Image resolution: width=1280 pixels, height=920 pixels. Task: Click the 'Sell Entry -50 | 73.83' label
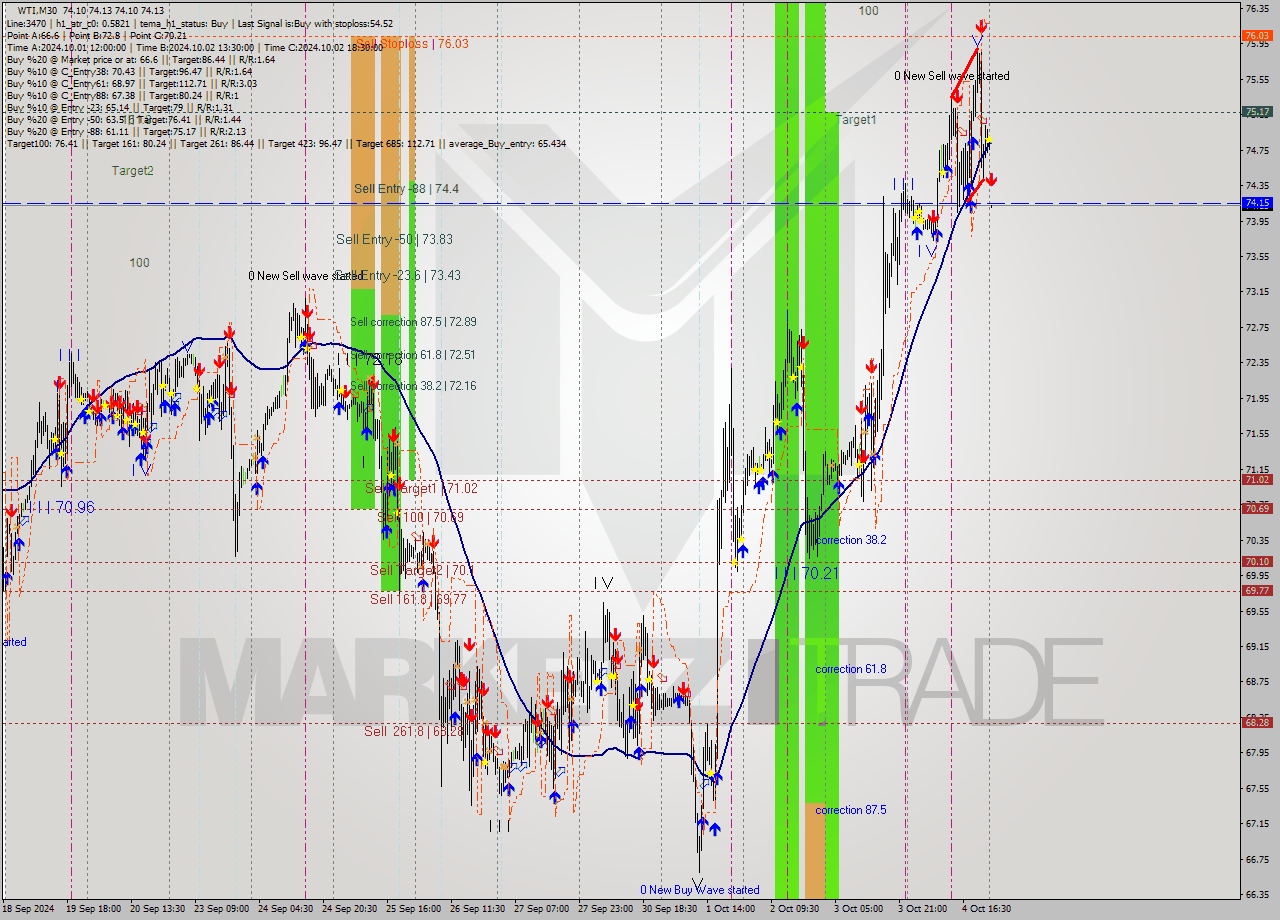(394, 239)
